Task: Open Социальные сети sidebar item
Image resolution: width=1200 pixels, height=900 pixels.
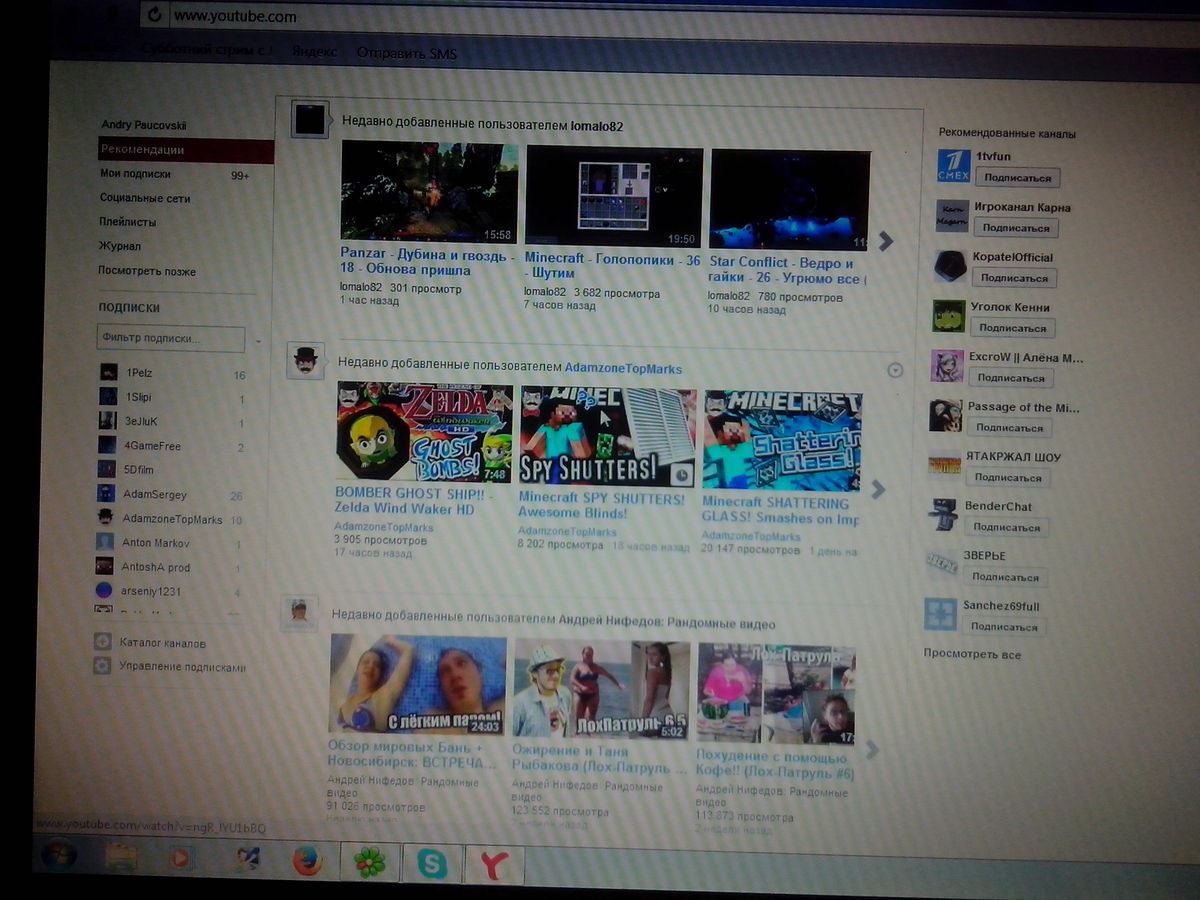Action: pyautogui.click(x=145, y=198)
